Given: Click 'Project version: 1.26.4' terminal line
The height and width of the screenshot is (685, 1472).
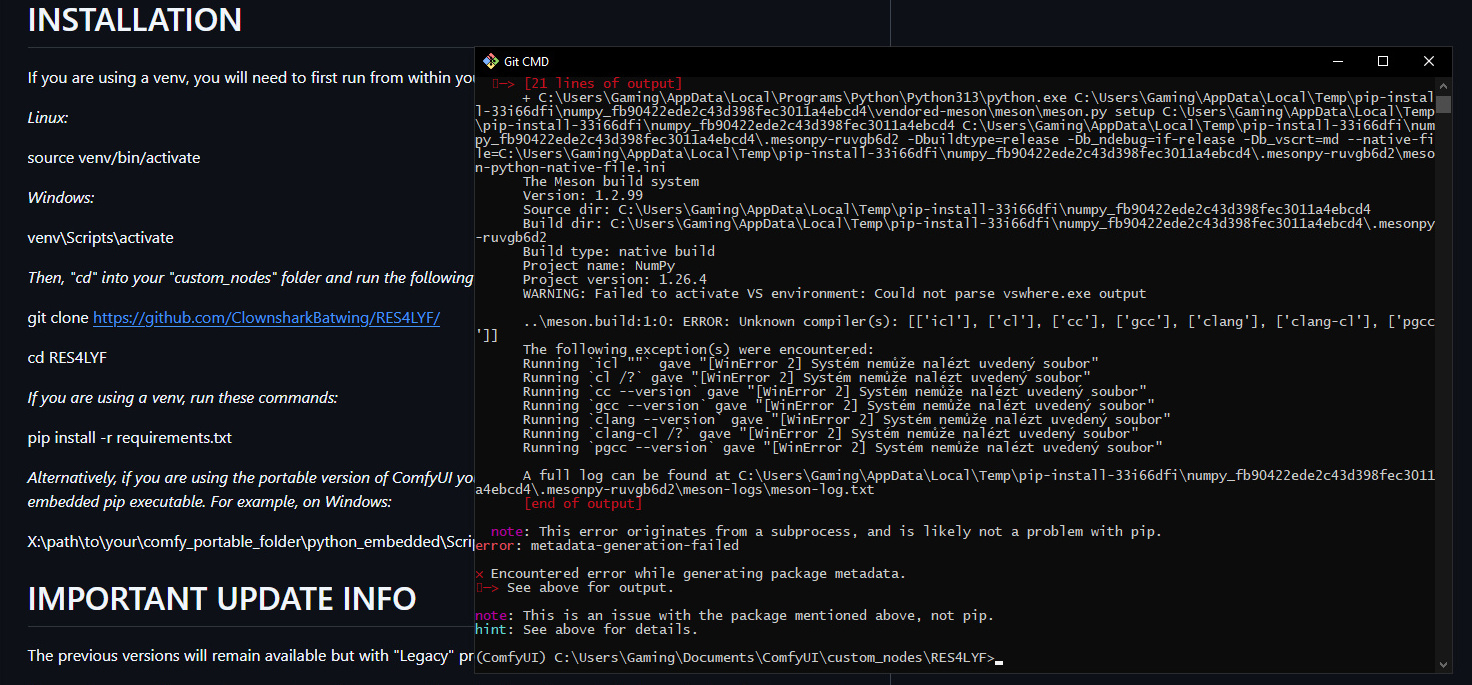Looking at the screenshot, I should pyautogui.click(x=615, y=280).
